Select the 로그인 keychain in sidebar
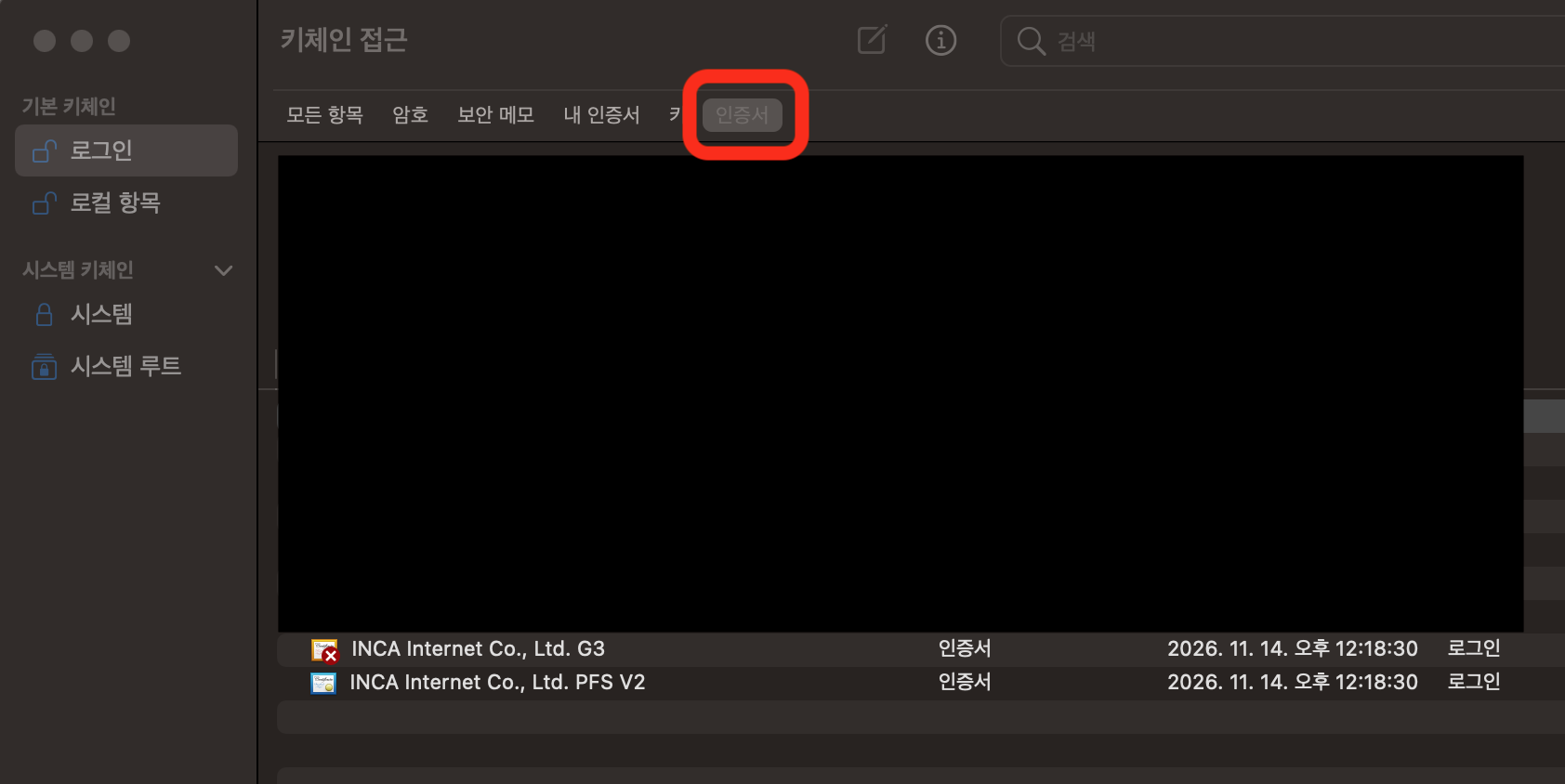 [x=126, y=150]
